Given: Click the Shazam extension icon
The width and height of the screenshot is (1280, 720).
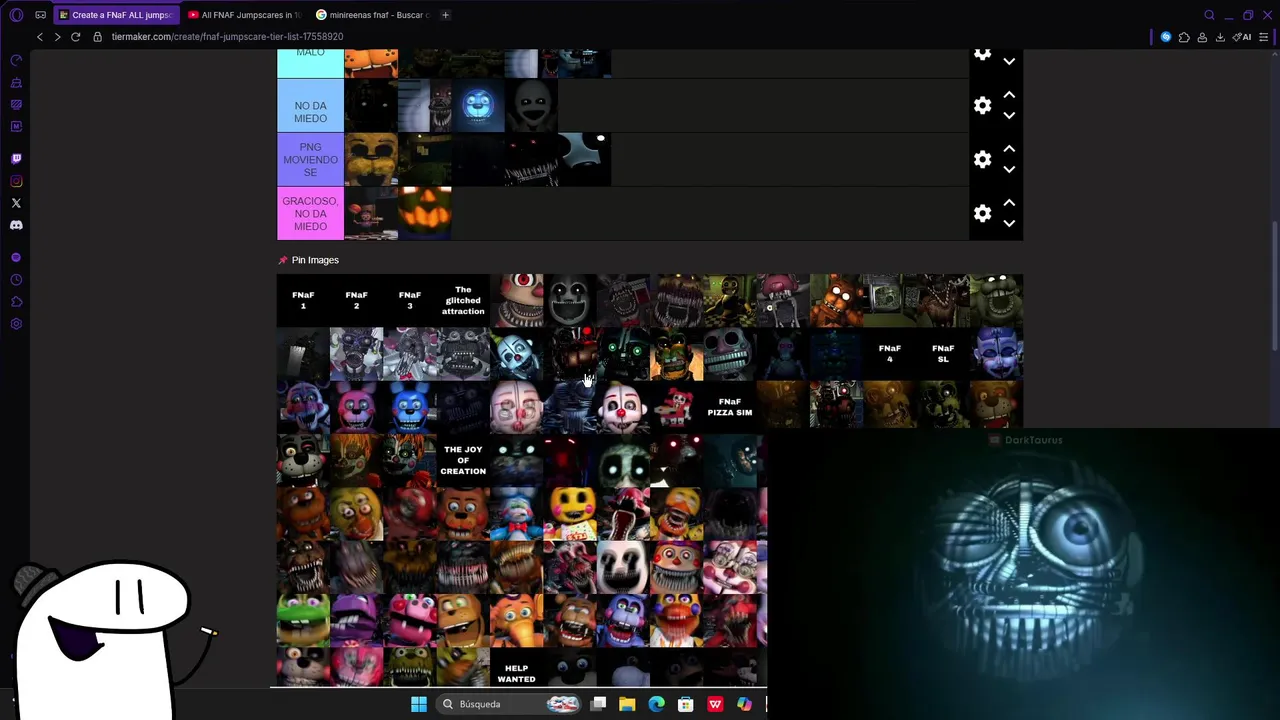Looking at the screenshot, I should click(x=1166, y=37).
